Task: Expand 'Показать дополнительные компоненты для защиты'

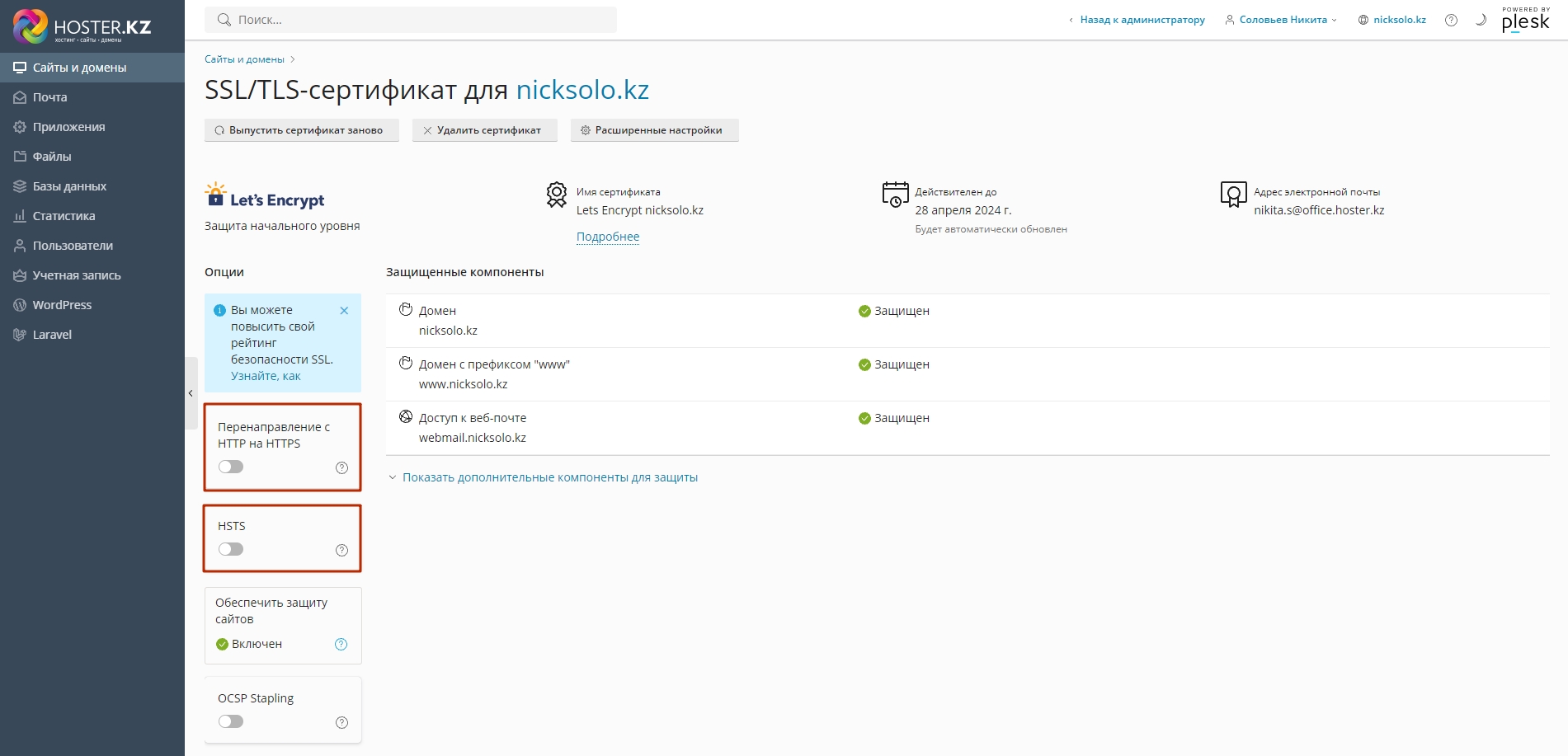Action: tap(549, 477)
